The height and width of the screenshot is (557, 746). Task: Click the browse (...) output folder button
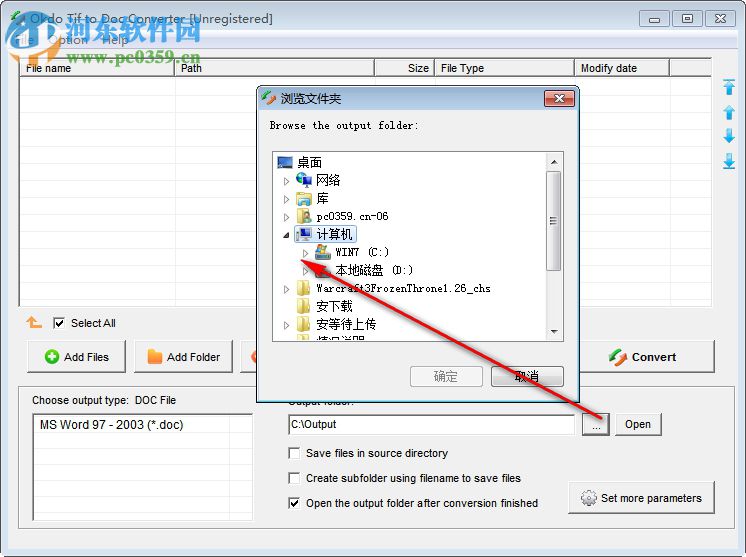pos(596,424)
